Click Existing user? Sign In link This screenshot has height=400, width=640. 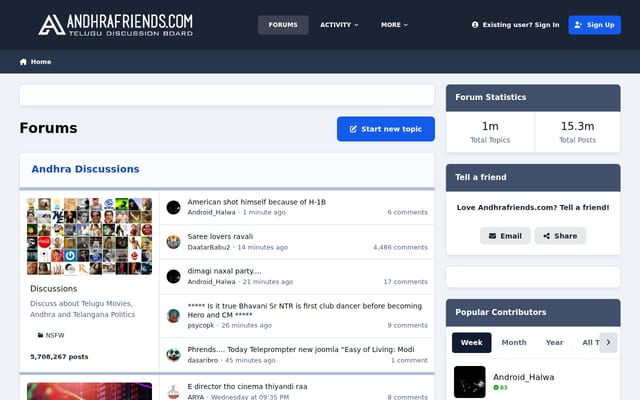tap(516, 25)
